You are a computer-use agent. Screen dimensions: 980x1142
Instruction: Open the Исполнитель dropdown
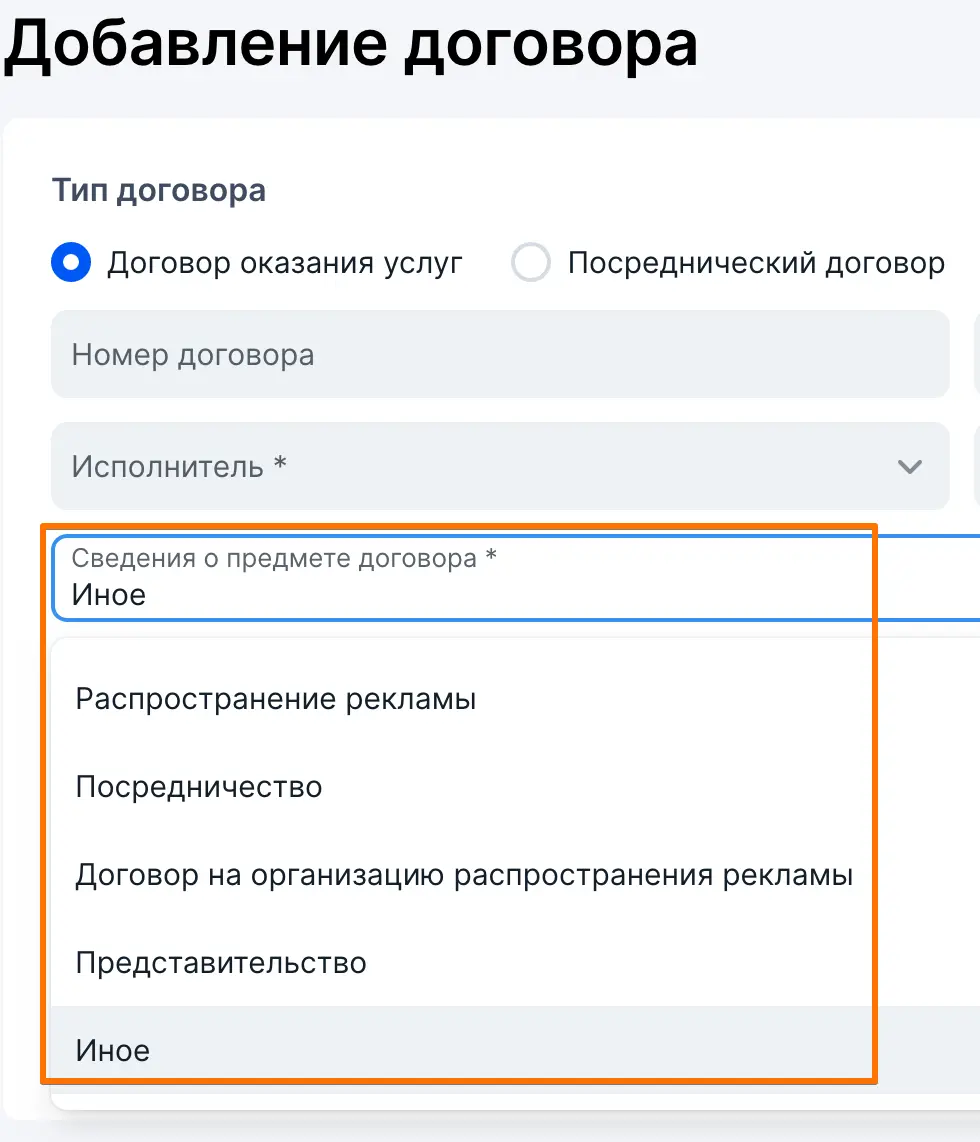click(500, 466)
